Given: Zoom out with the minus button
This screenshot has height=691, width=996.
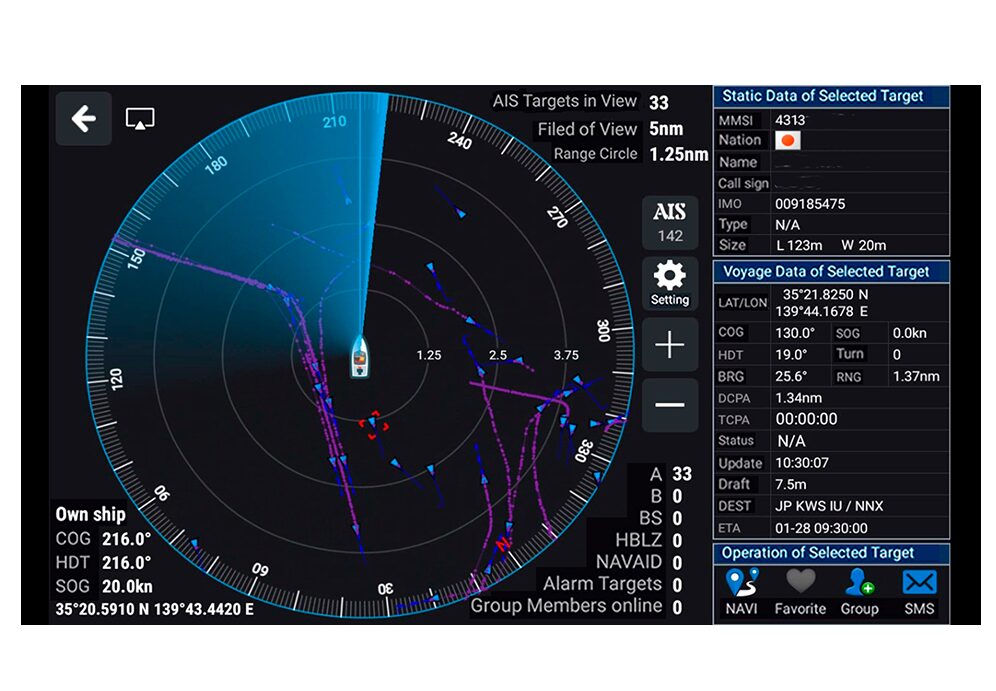Looking at the screenshot, I should [669, 405].
